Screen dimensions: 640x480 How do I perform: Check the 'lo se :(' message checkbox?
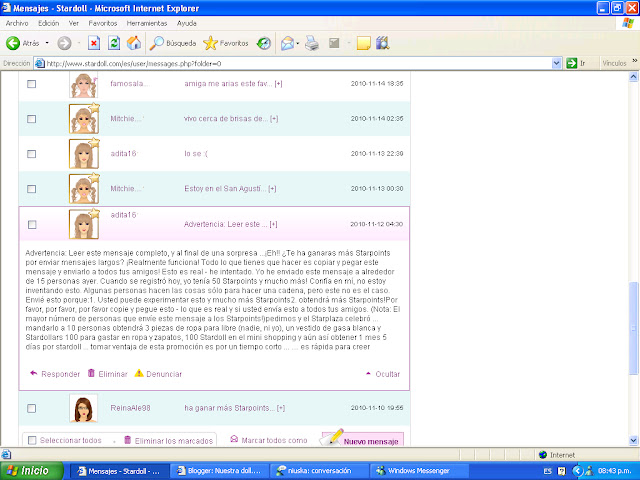(31, 154)
